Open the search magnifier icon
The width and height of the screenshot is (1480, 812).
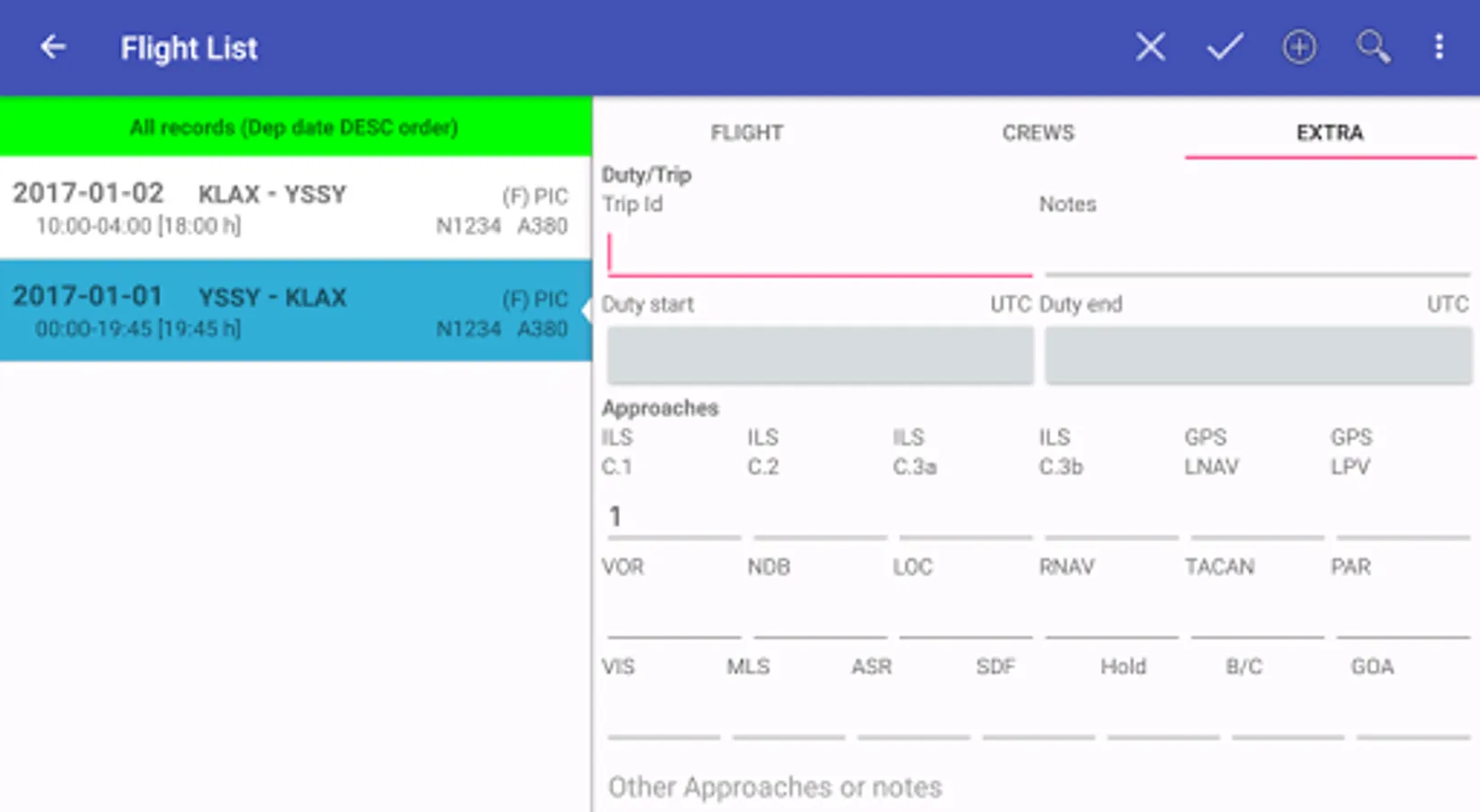point(1373,47)
